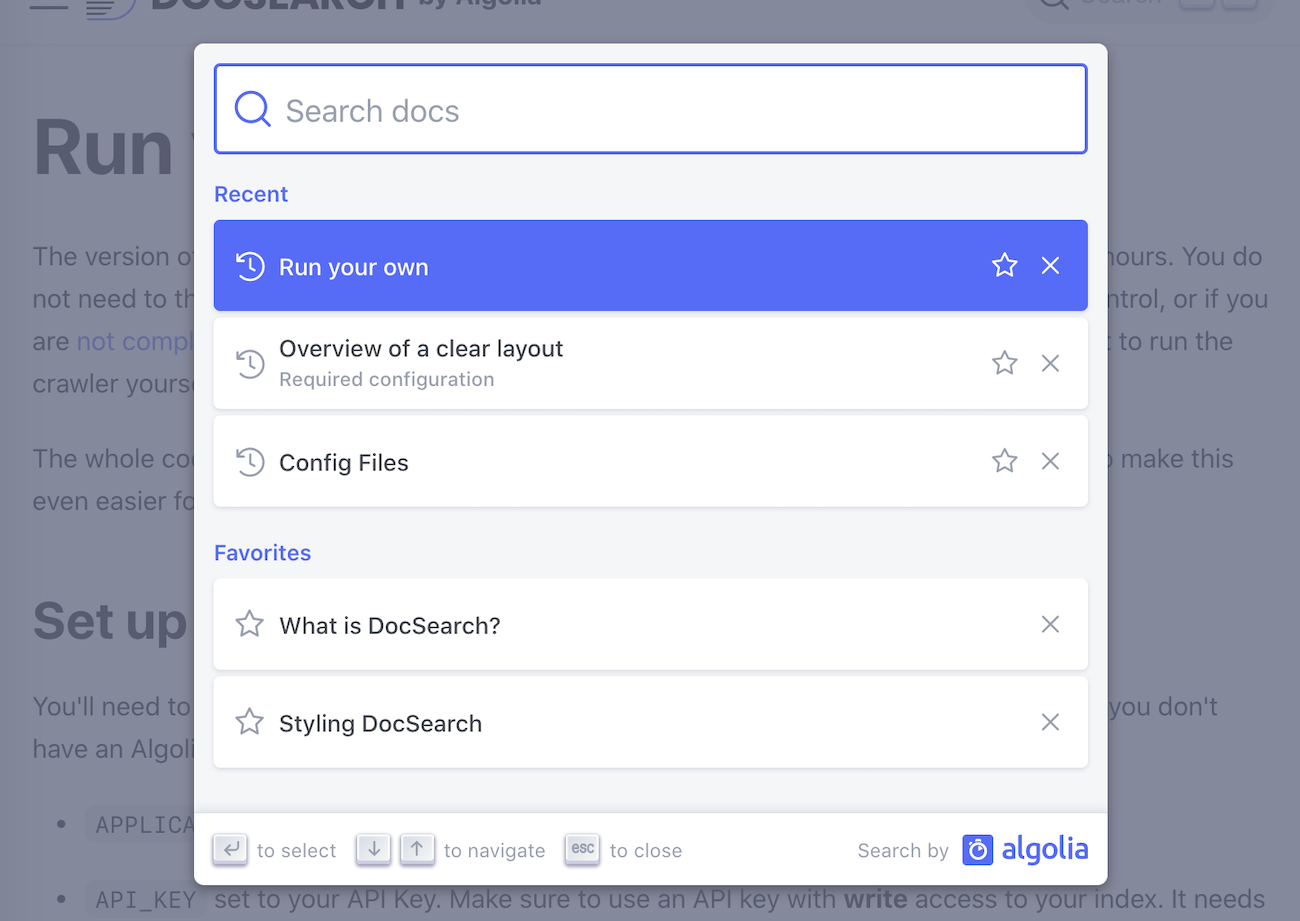Click the esc key hint icon in footer

point(582,849)
